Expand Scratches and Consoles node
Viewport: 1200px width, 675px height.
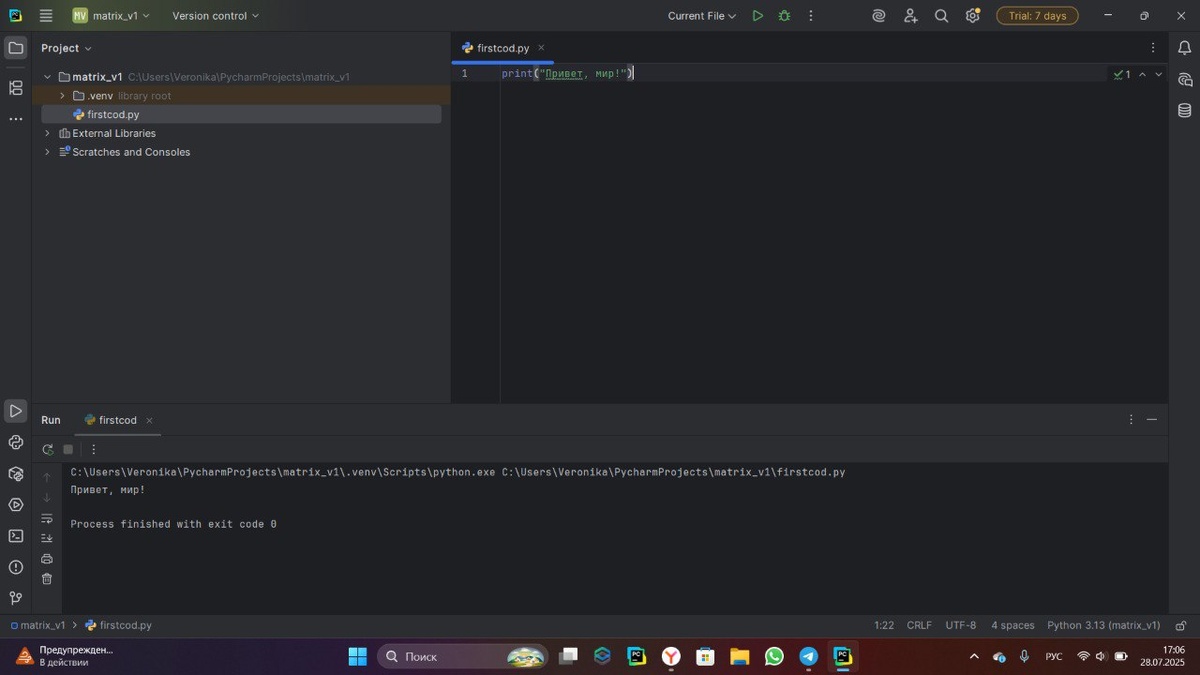[x=47, y=152]
